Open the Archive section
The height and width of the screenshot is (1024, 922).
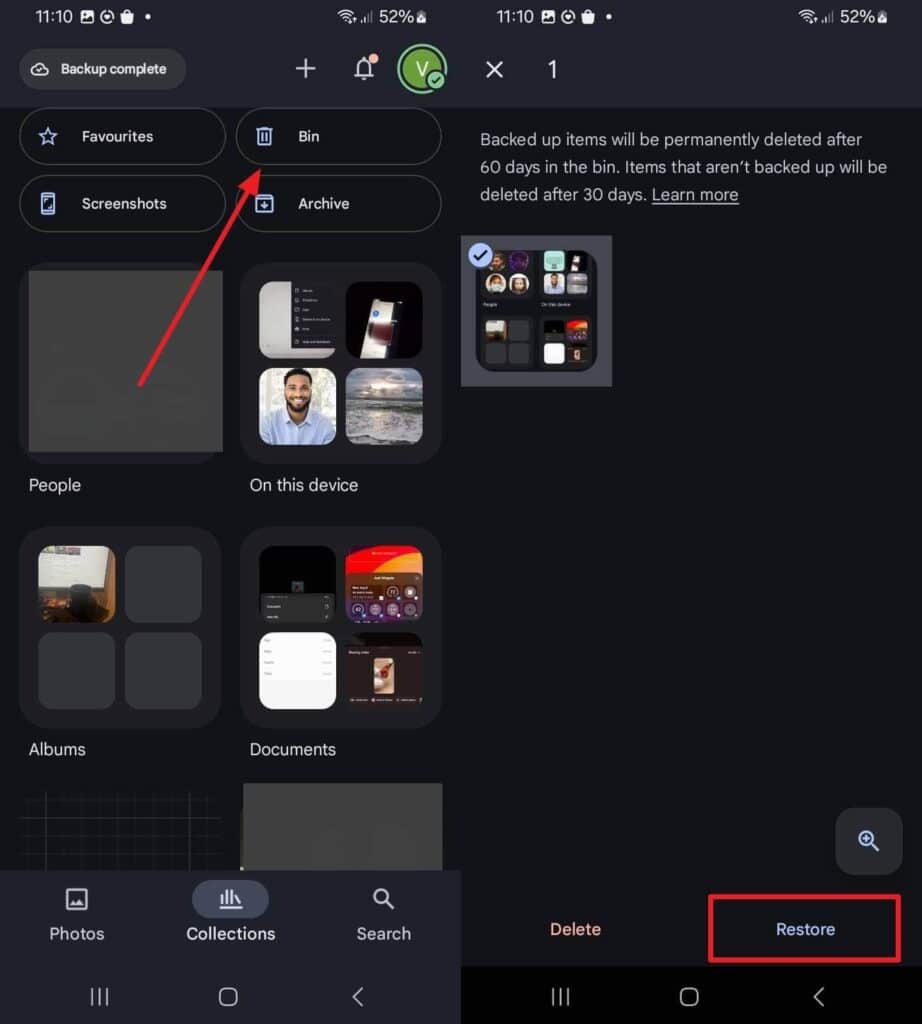pos(338,203)
